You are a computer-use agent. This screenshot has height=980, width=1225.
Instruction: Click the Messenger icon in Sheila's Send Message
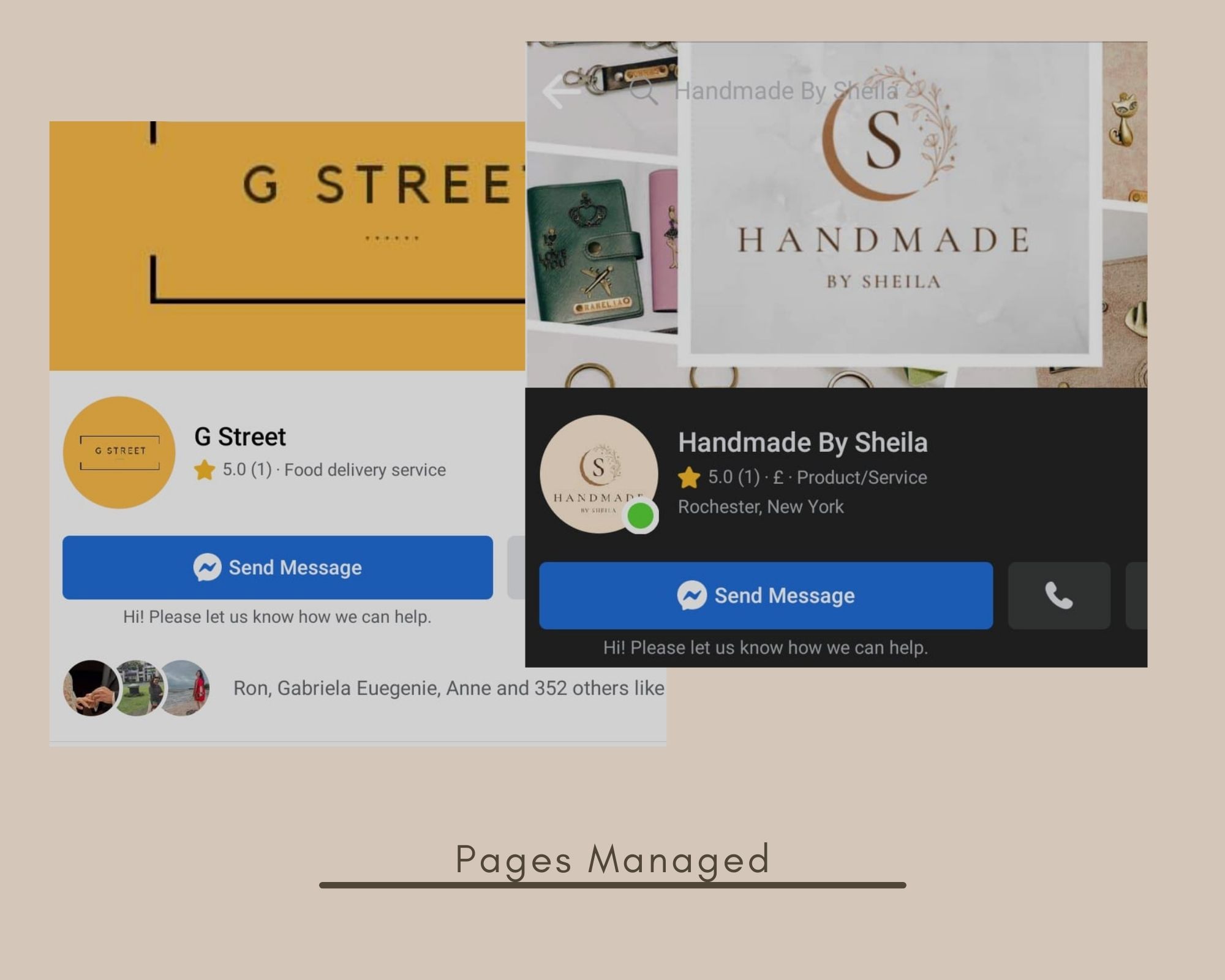point(692,595)
